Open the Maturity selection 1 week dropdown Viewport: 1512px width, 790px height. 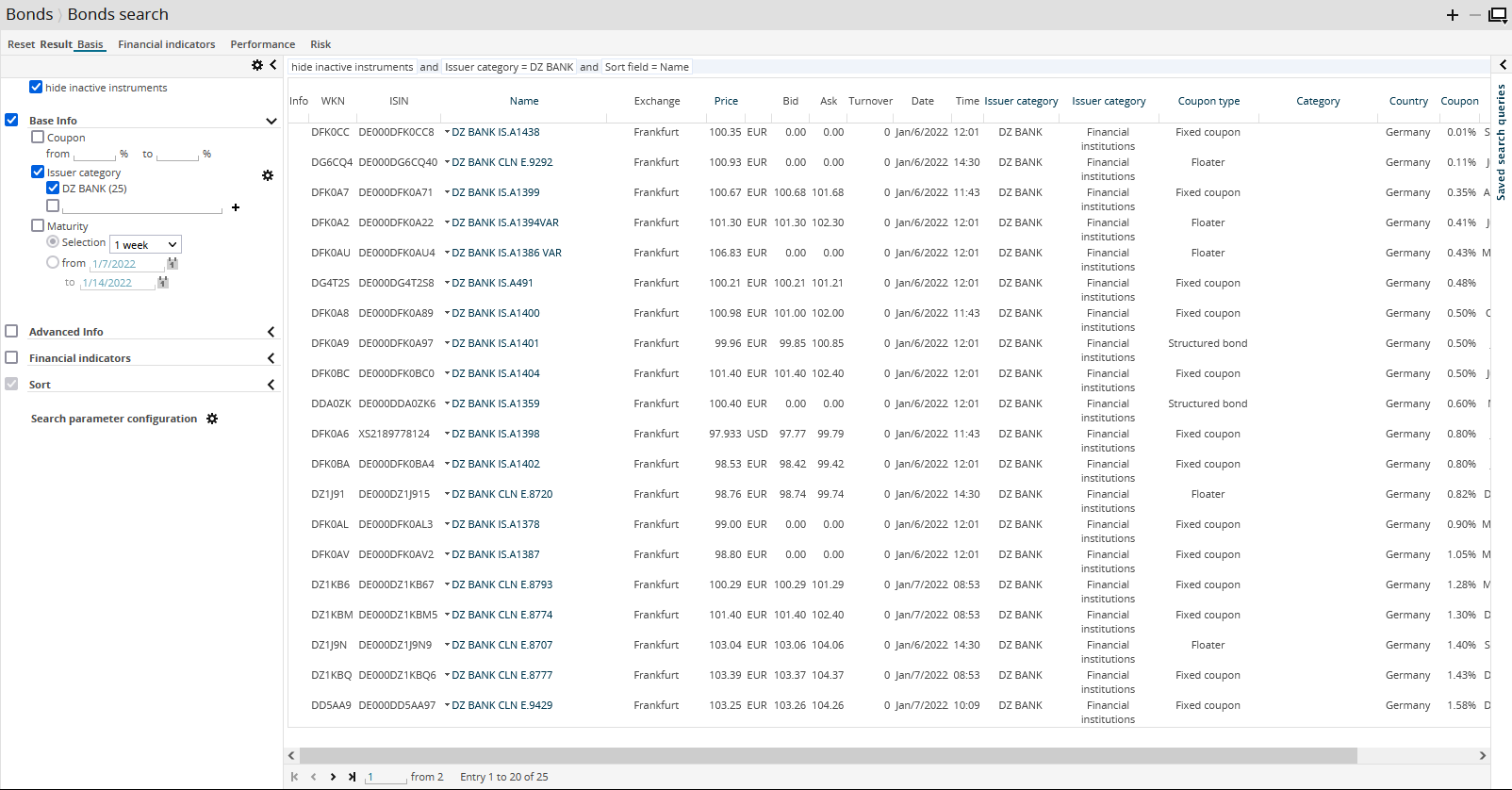[x=145, y=245]
